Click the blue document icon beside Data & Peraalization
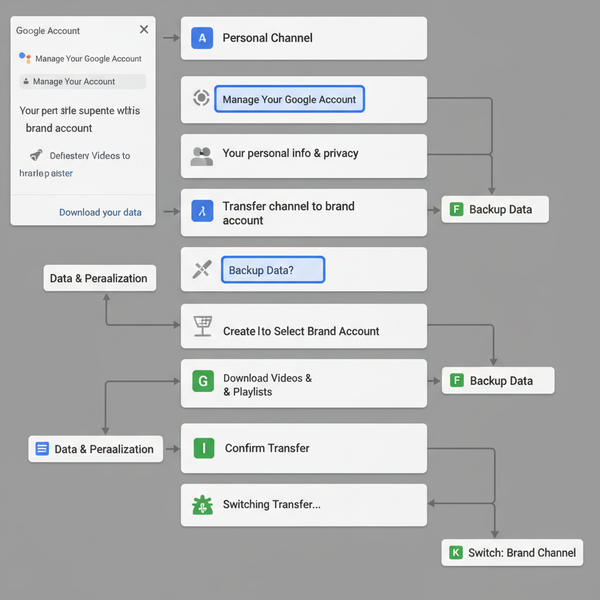Screen dimensions: 600x600 (x=42, y=449)
